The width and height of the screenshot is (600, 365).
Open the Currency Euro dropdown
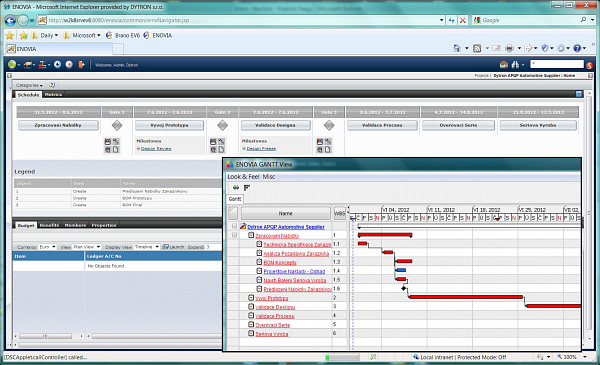(x=47, y=247)
